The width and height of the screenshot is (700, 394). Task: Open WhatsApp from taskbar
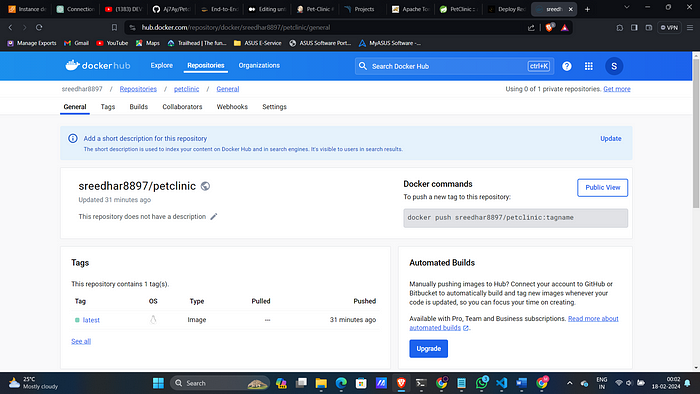pos(482,383)
